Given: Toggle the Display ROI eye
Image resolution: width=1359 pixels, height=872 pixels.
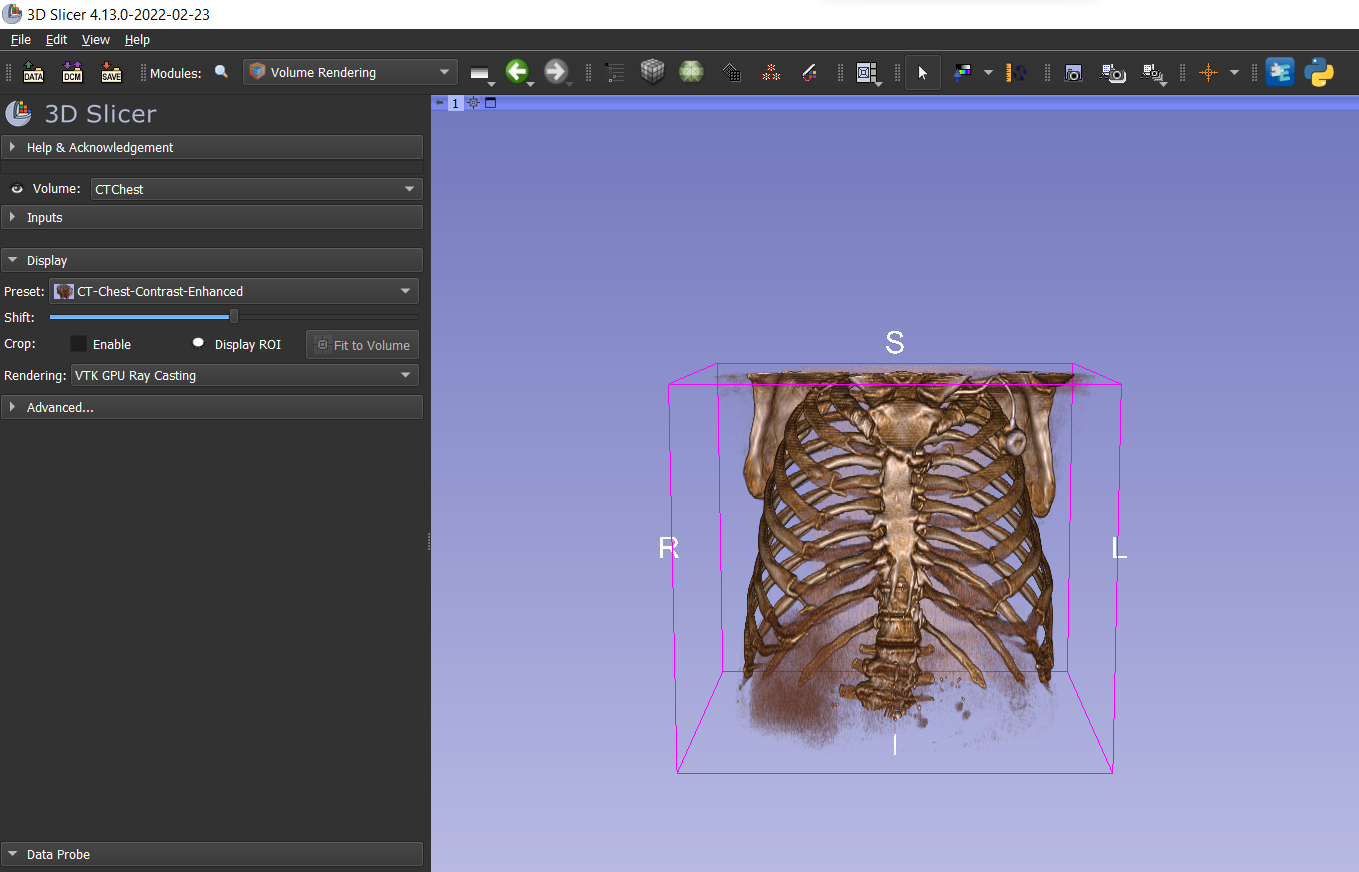Looking at the screenshot, I should 199,343.
